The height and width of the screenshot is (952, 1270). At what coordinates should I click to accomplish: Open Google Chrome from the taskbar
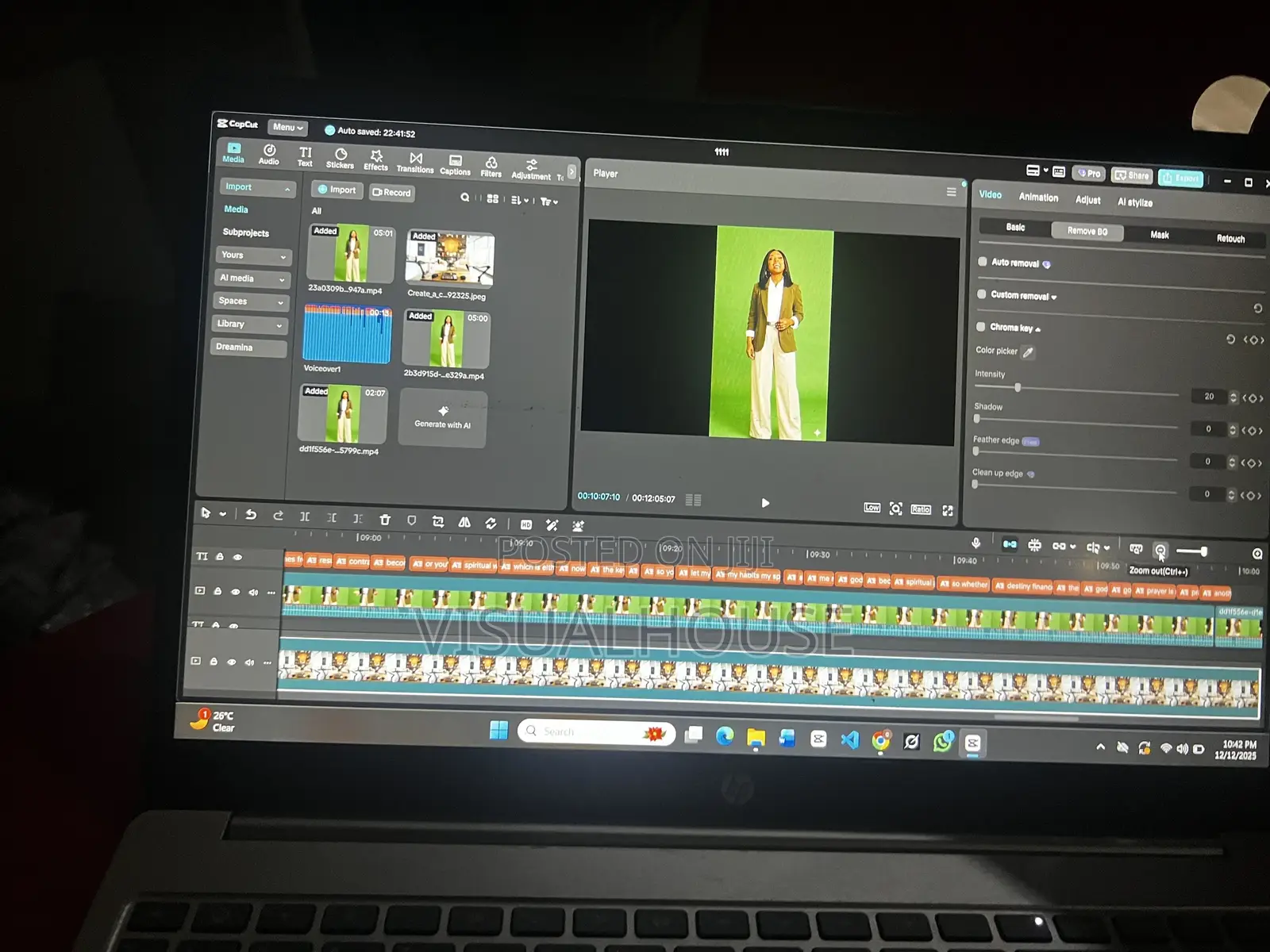[881, 740]
